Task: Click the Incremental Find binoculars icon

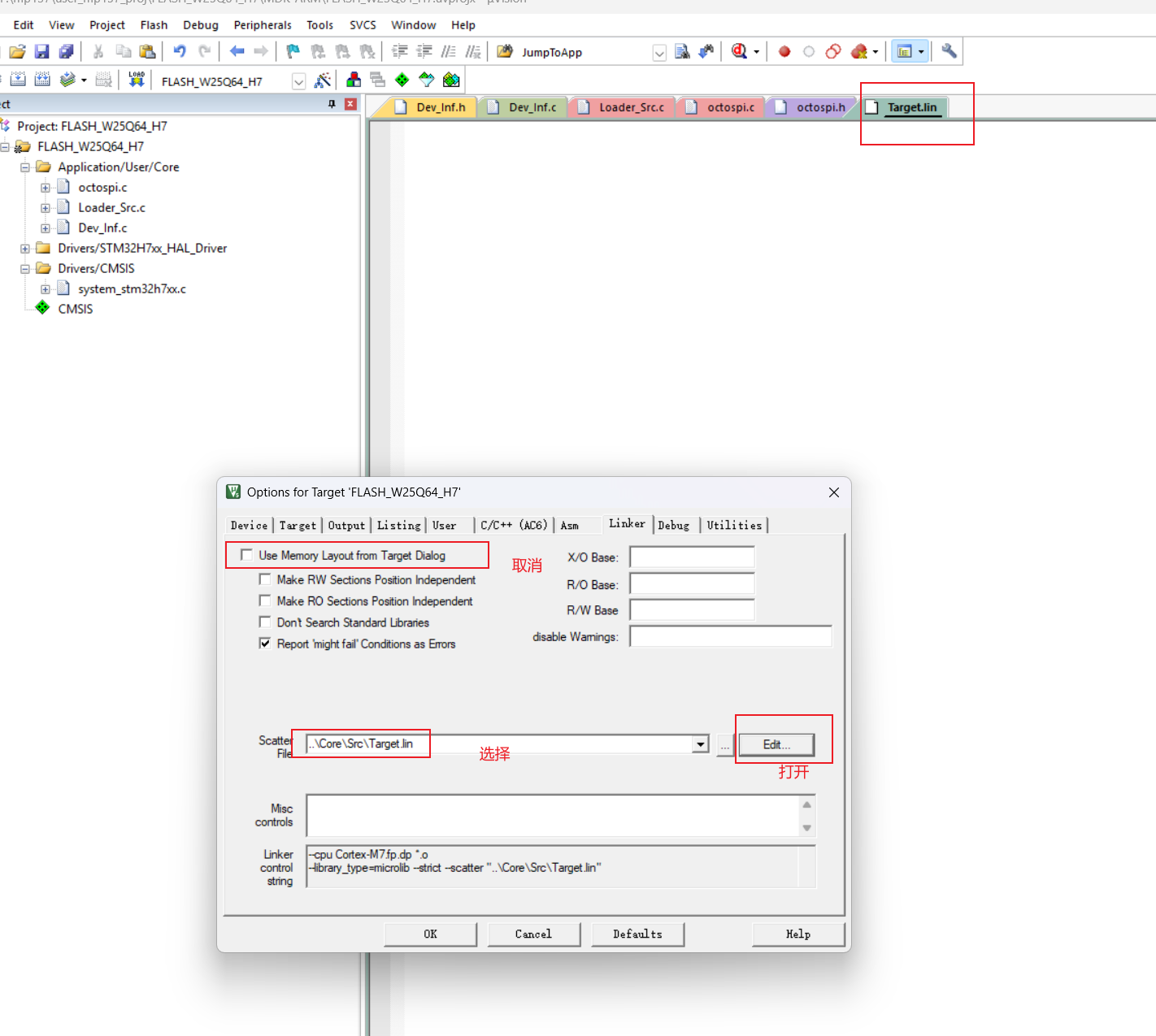Action: 706,52
